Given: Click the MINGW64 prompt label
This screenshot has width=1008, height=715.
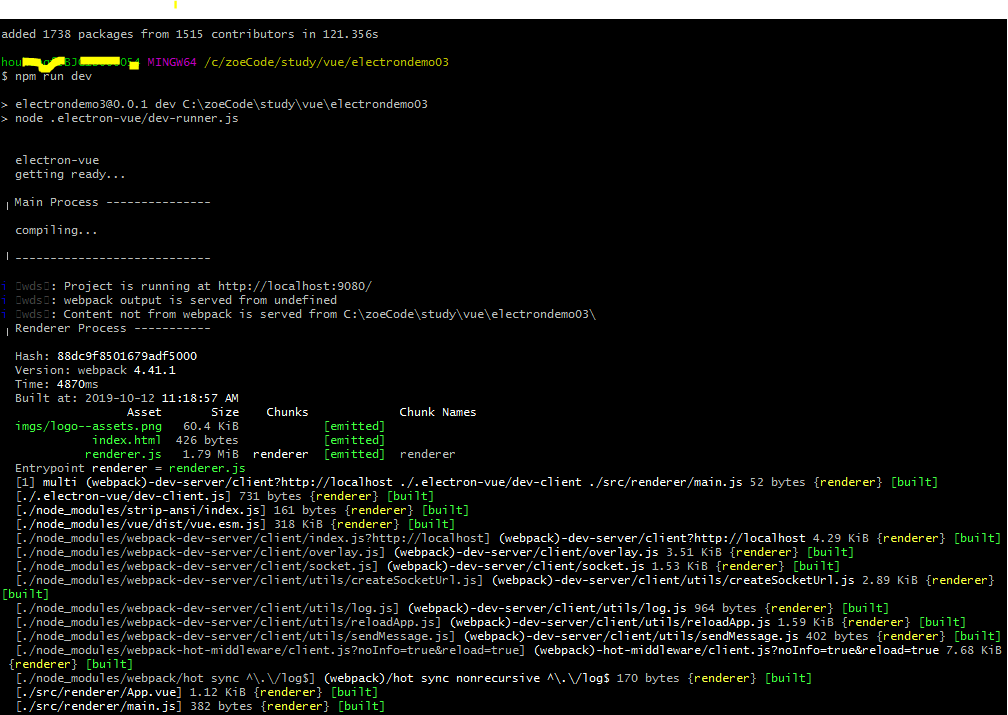Looking at the screenshot, I should tap(172, 62).
